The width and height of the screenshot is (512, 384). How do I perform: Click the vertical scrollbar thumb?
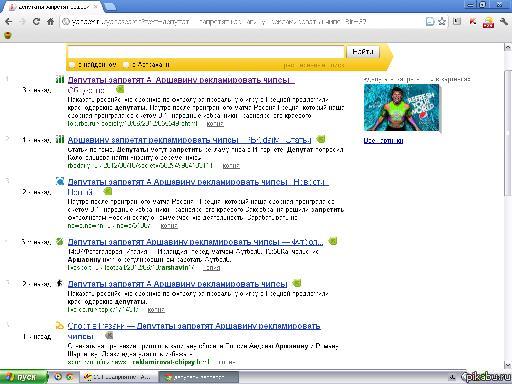508,133
